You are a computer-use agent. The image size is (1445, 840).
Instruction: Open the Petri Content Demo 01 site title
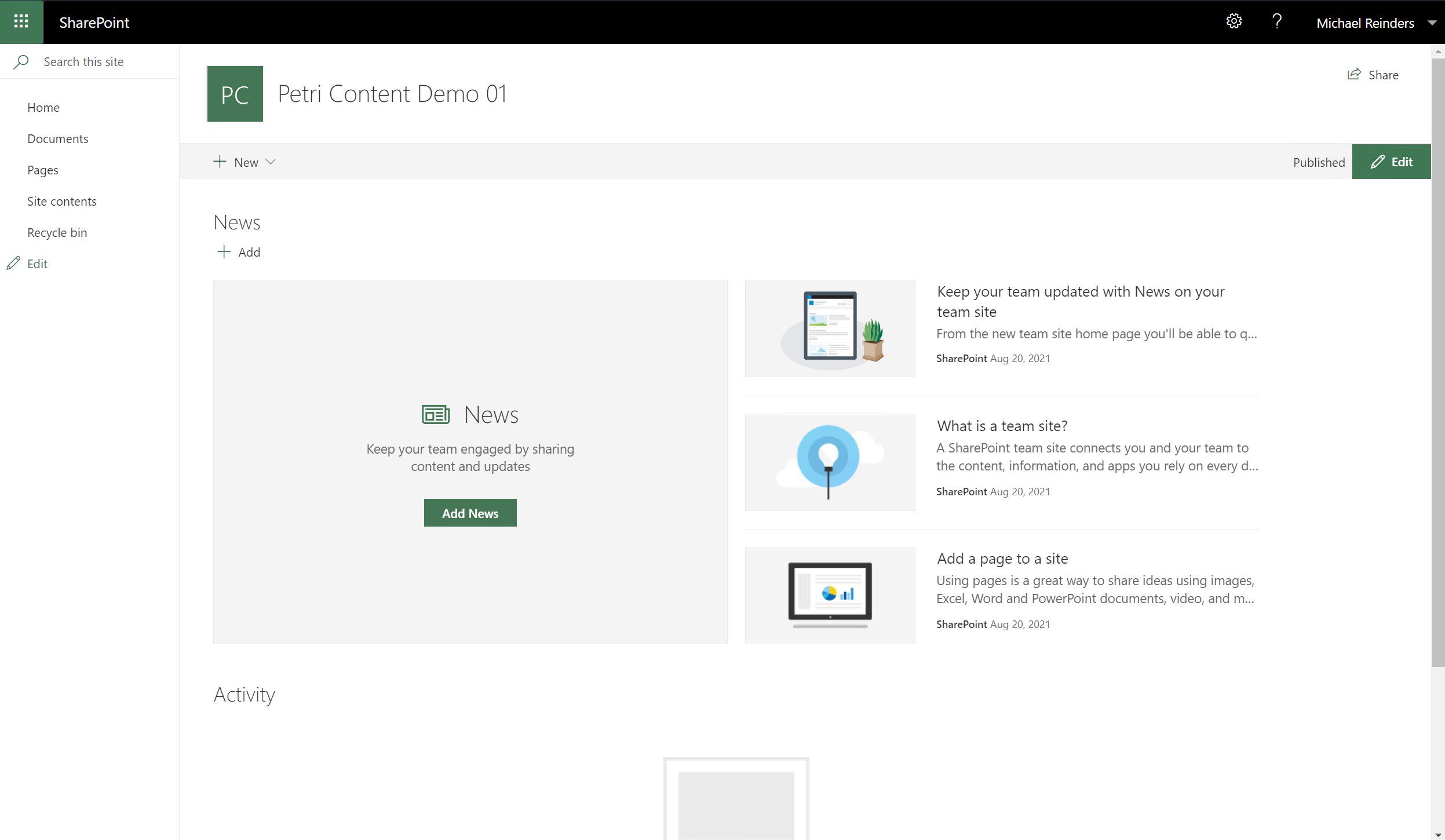[392, 94]
